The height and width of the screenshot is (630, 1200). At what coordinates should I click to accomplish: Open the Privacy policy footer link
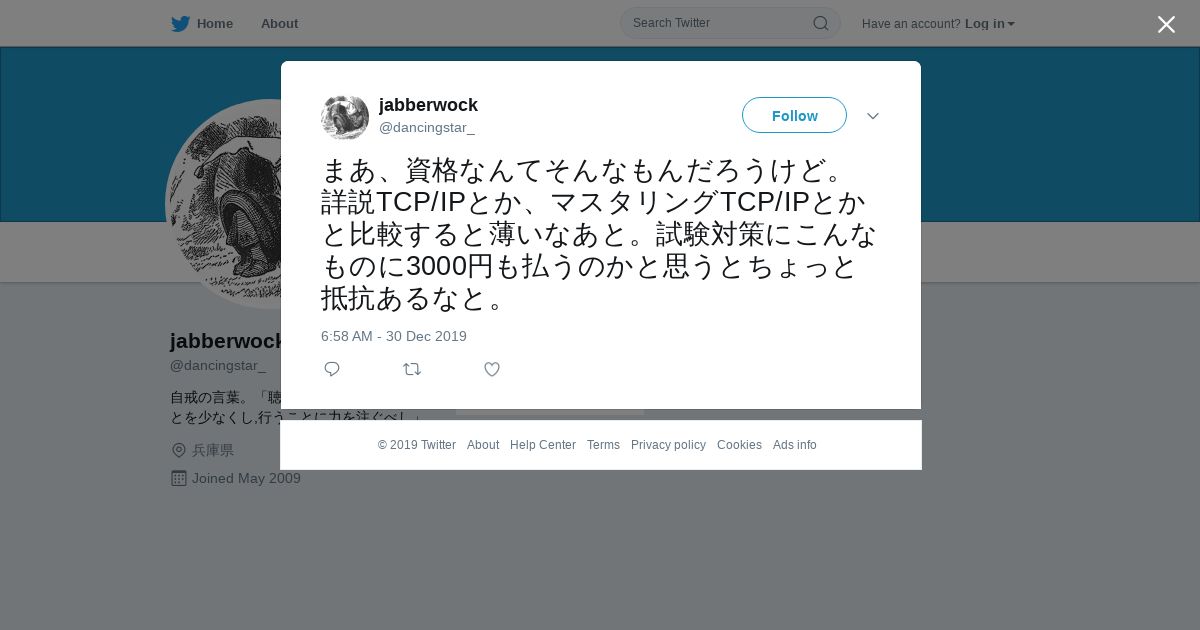coord(668,445)
